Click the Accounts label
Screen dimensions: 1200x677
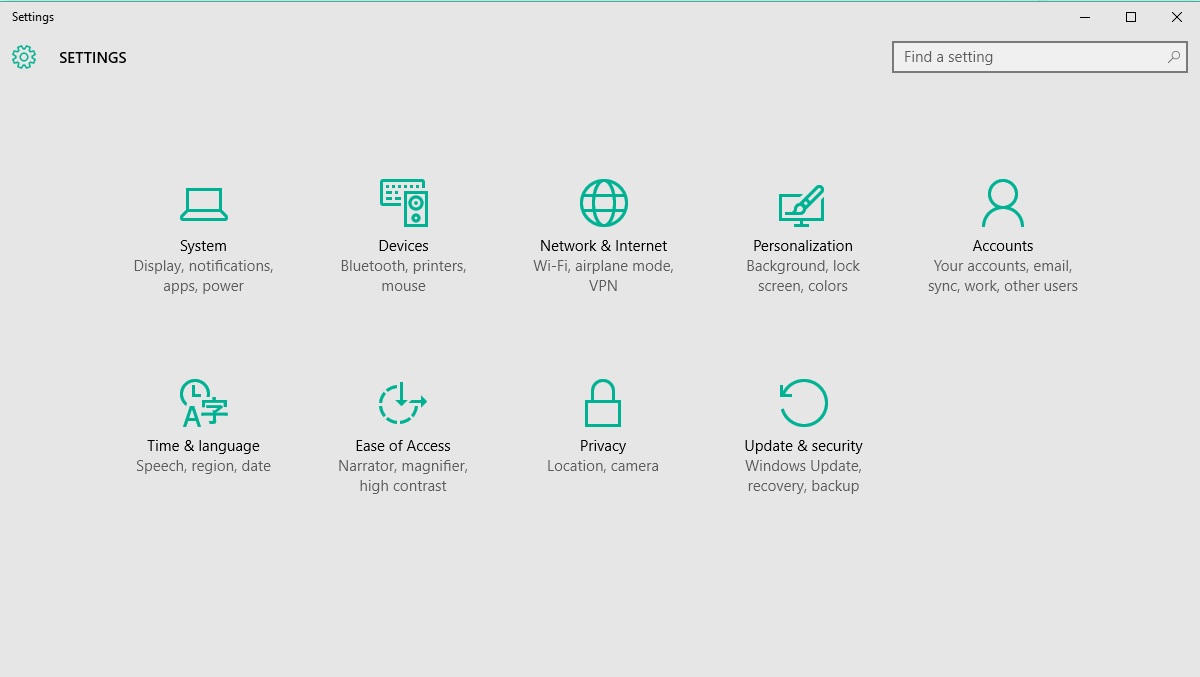pos(1003,246)
